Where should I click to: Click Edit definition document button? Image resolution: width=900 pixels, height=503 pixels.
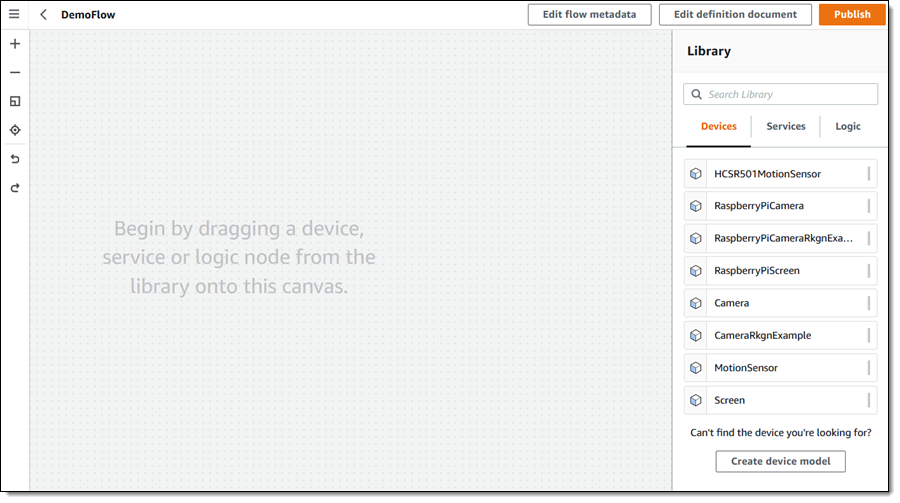735,15
